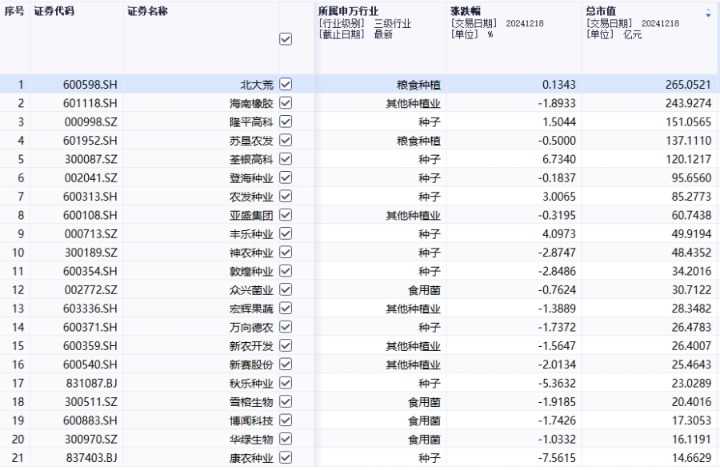Click the 序号 column header
The height and width of the screenshot is (470, 720).
pos(14,9)
